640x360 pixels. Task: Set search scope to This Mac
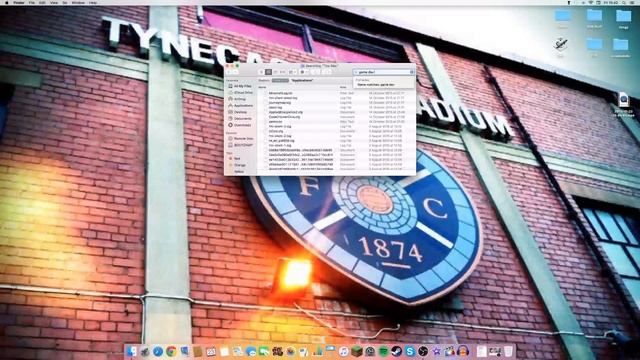280,80
